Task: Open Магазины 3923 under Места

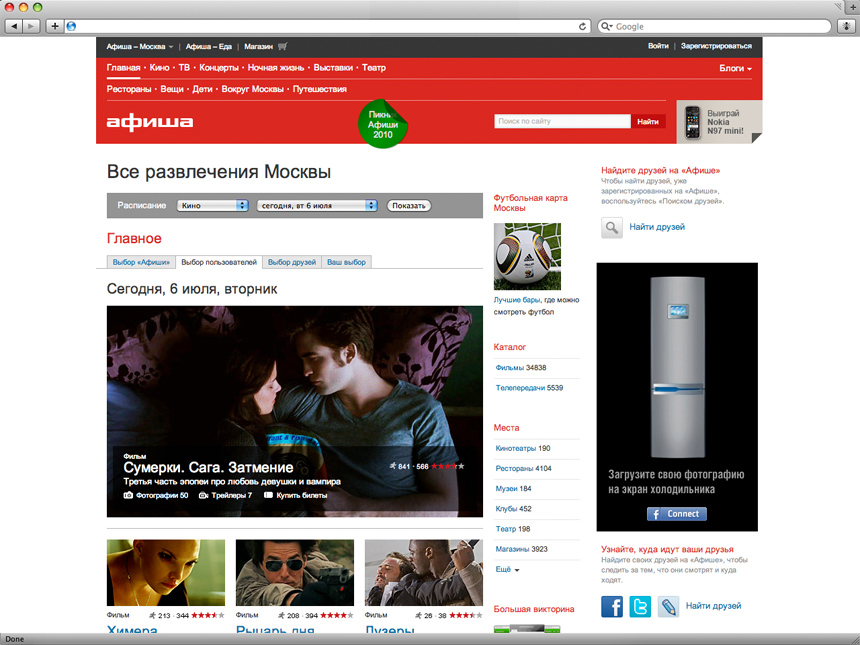Action: pos(521,549)
